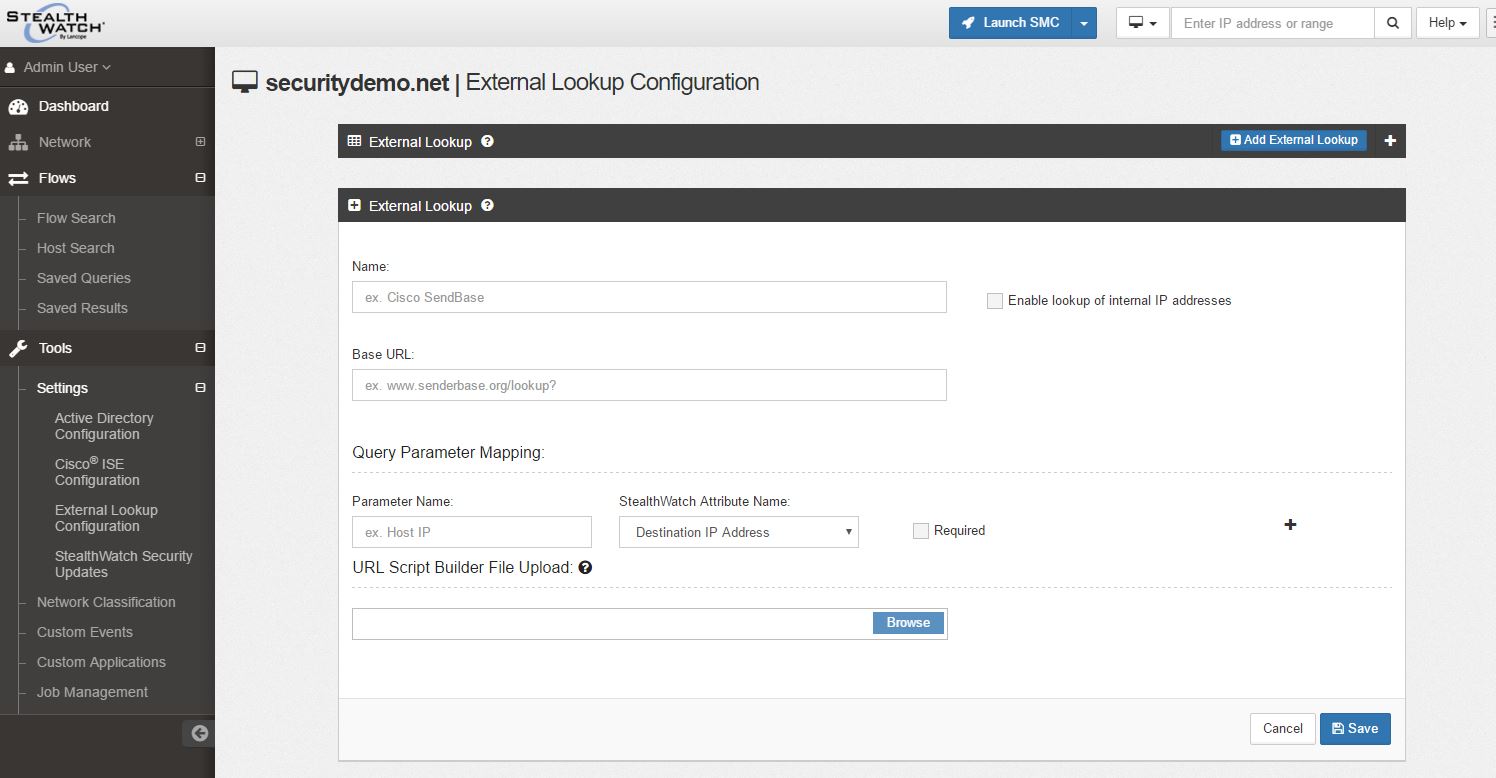
Task: Click the Flows arrows icon
Action: pos(18,178)
